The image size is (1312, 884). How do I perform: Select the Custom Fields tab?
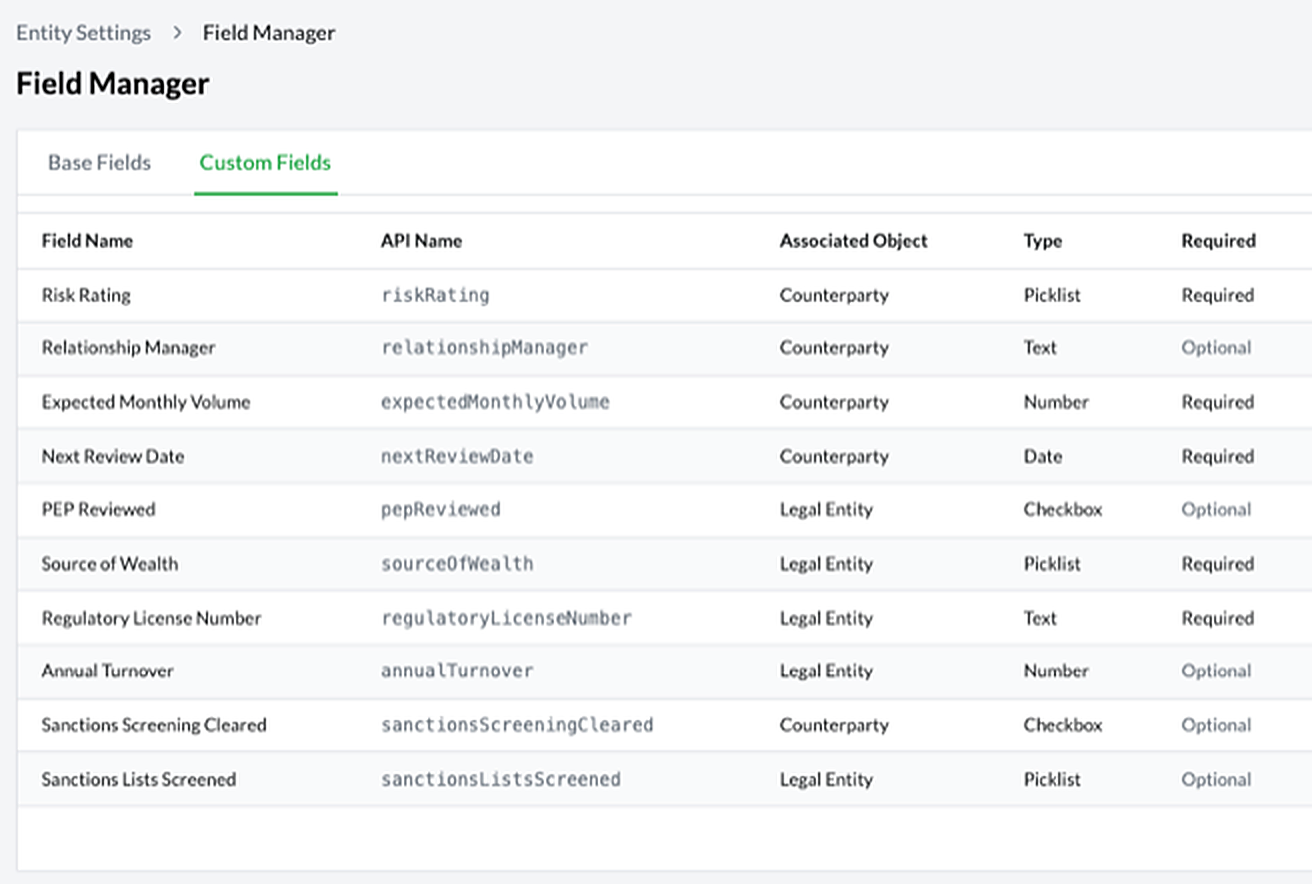click(x=265, y=162)
